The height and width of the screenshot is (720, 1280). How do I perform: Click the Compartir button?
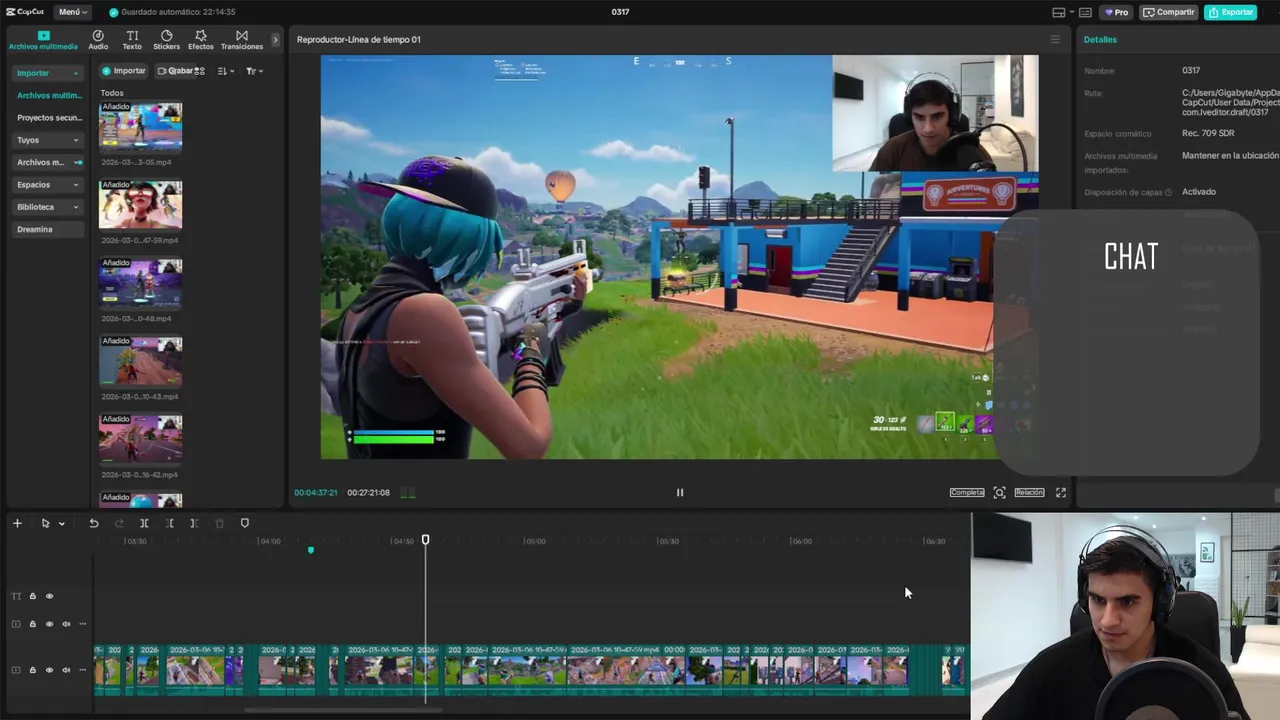pos(1169,12)
